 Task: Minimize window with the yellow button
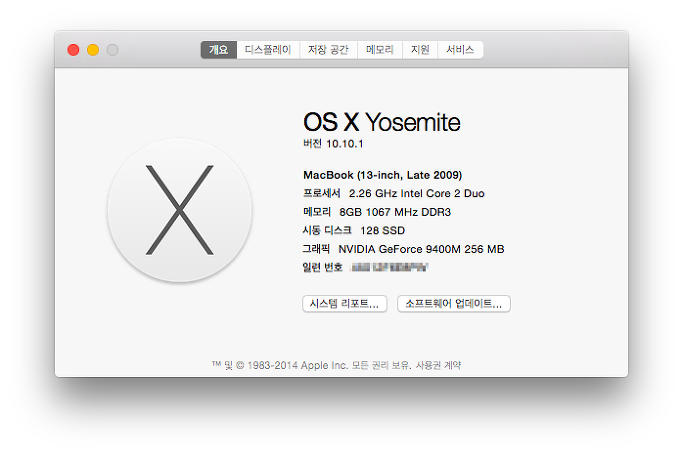(x=93, y=50)
